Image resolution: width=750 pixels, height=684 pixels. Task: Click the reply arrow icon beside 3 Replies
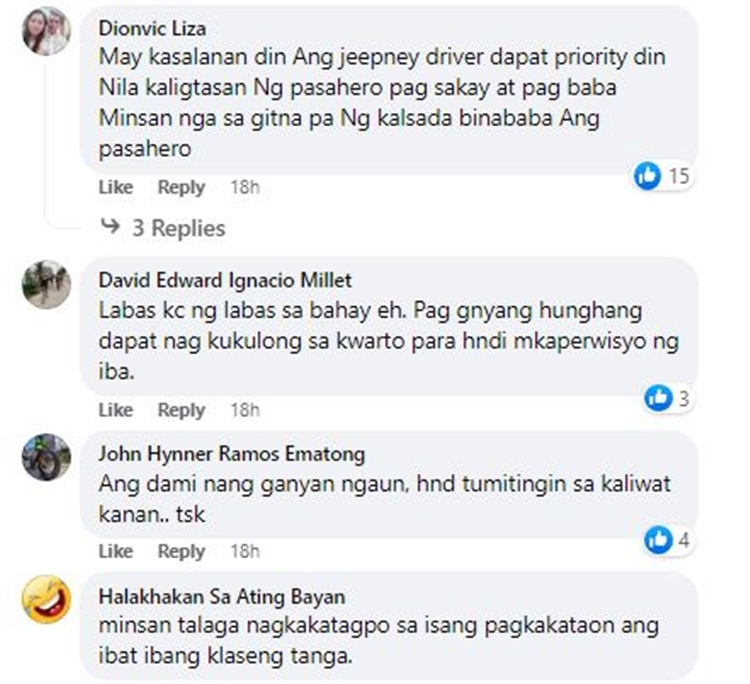(110, 226)
